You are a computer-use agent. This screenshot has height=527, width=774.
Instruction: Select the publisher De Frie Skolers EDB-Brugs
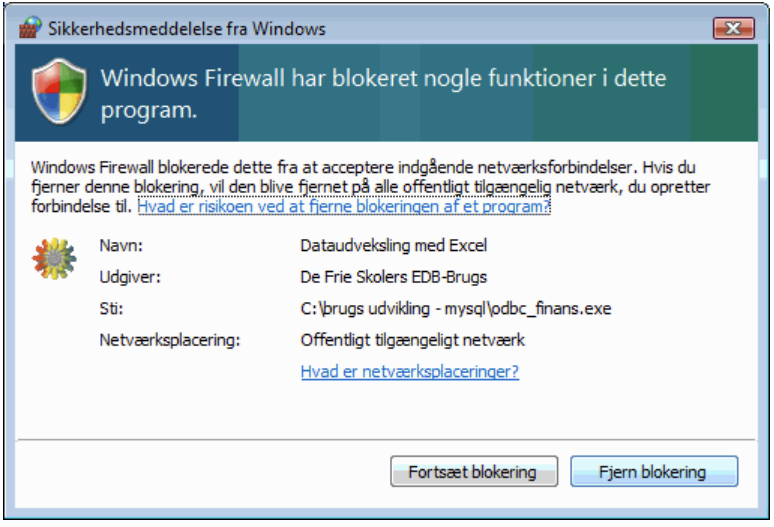pyautogui.click(x=393, y=277)
